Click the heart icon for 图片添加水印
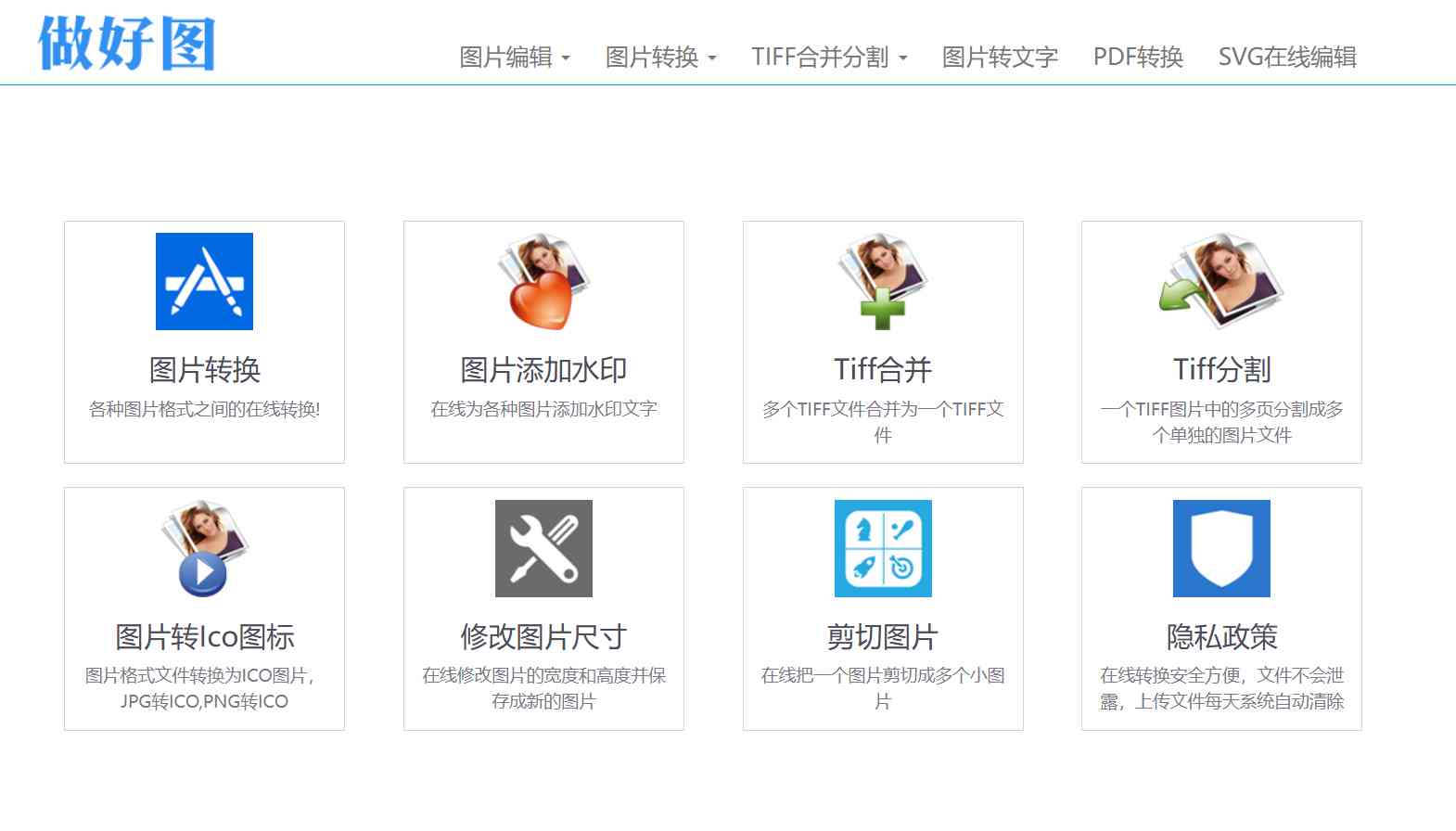Viewport: 1456px width, 831px height. (543, 282)
